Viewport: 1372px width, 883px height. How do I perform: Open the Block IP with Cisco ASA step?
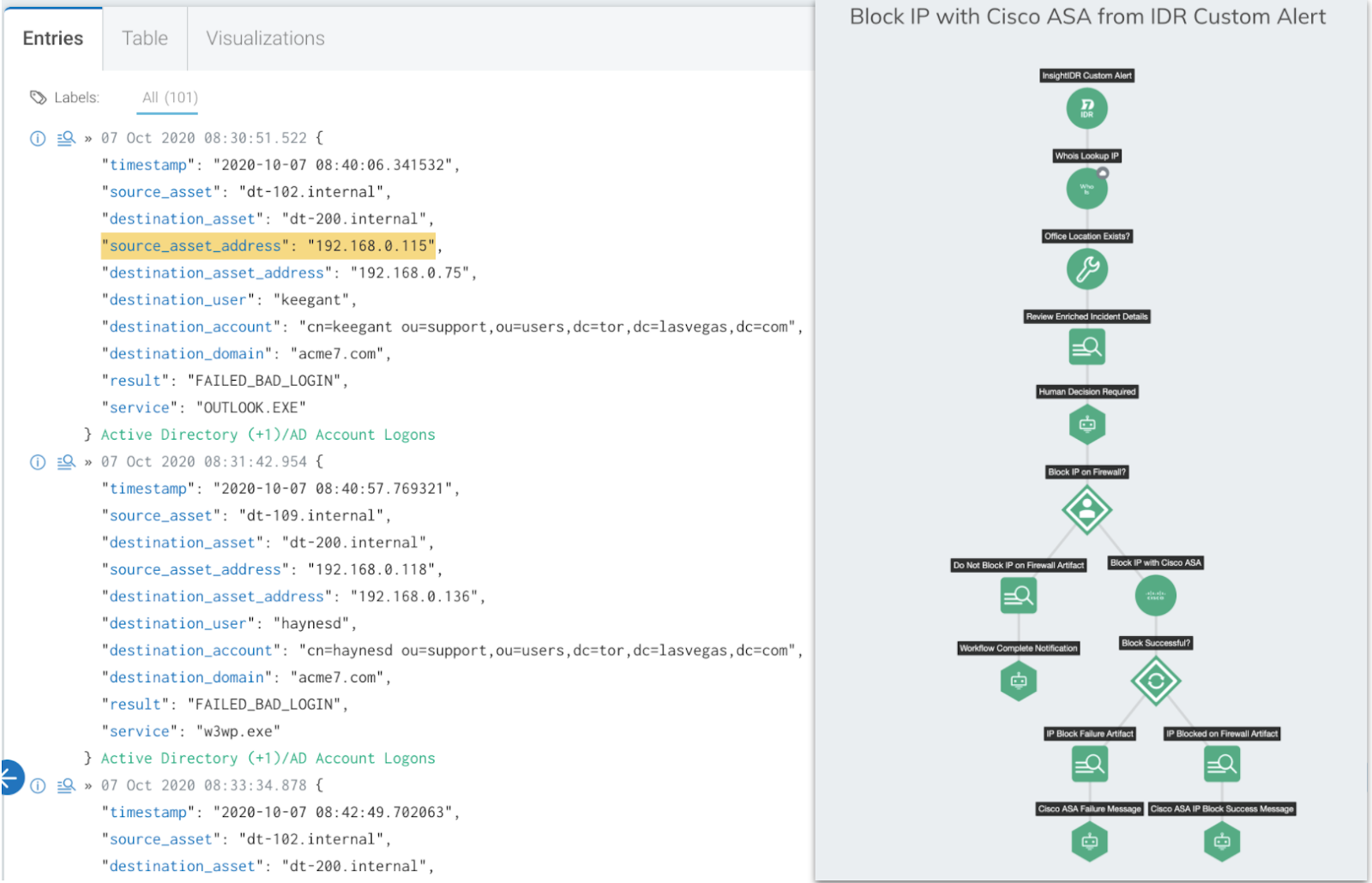pyautogui.click(x=1155, y=595)
